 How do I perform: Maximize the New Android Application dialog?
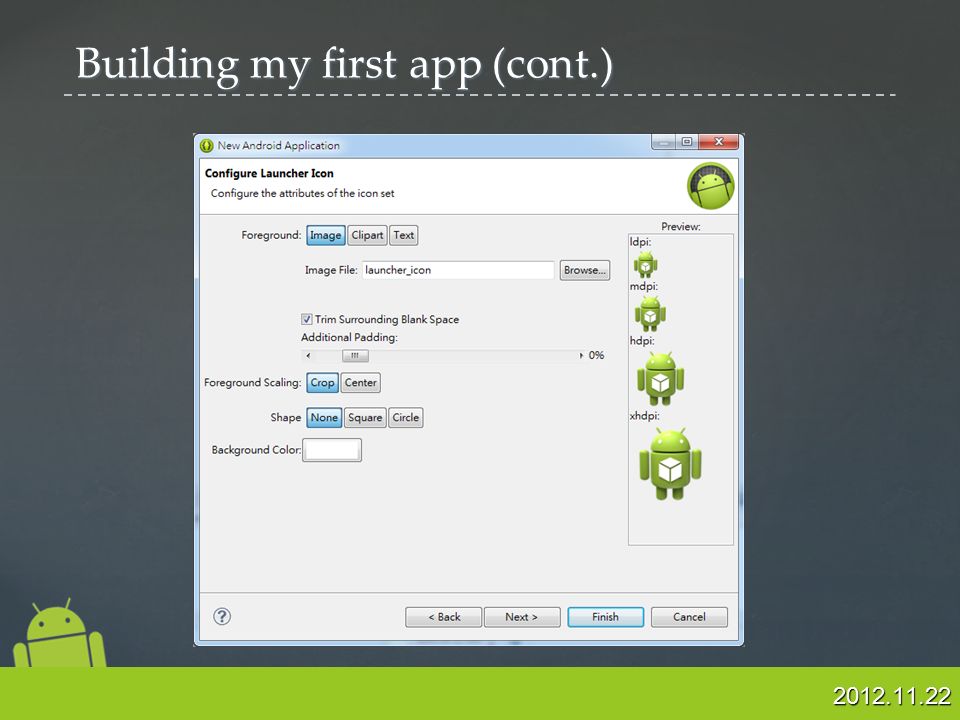[x=687, y=142]
